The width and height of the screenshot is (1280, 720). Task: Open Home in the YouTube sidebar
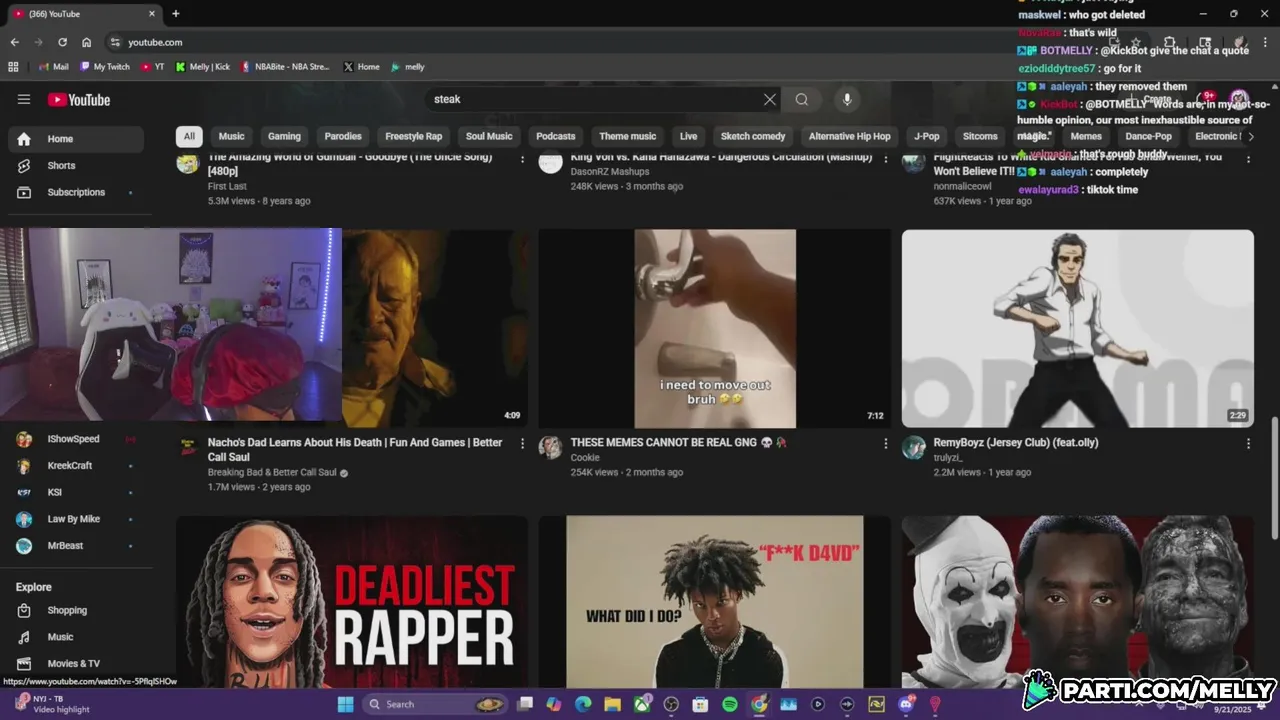76,139
